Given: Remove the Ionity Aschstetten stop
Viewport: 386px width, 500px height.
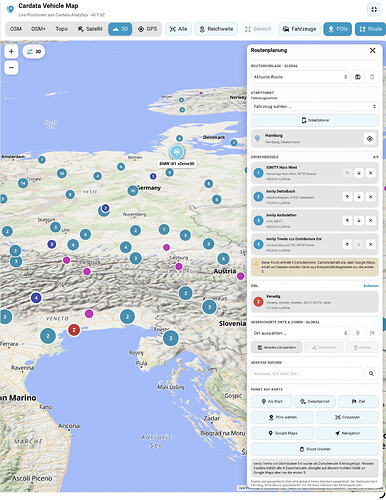Looking at the screenshot, I should click(370, 220).
